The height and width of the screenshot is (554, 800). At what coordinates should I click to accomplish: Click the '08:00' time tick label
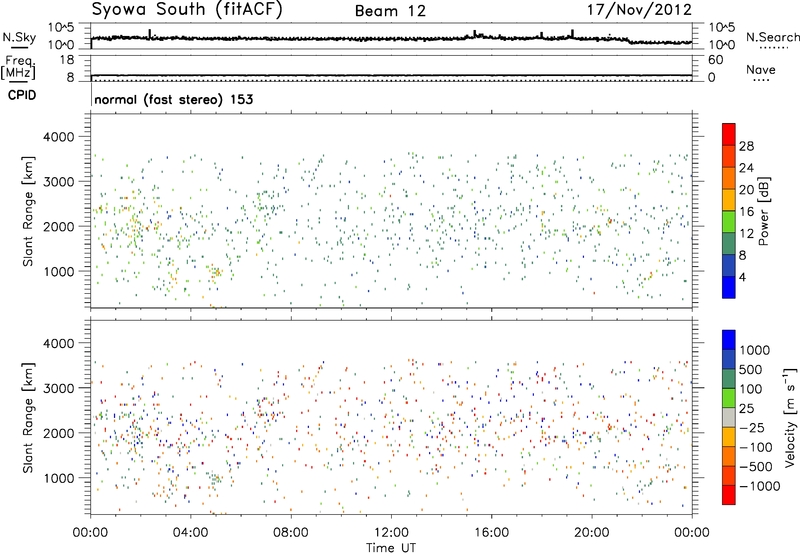pos(291,533)
